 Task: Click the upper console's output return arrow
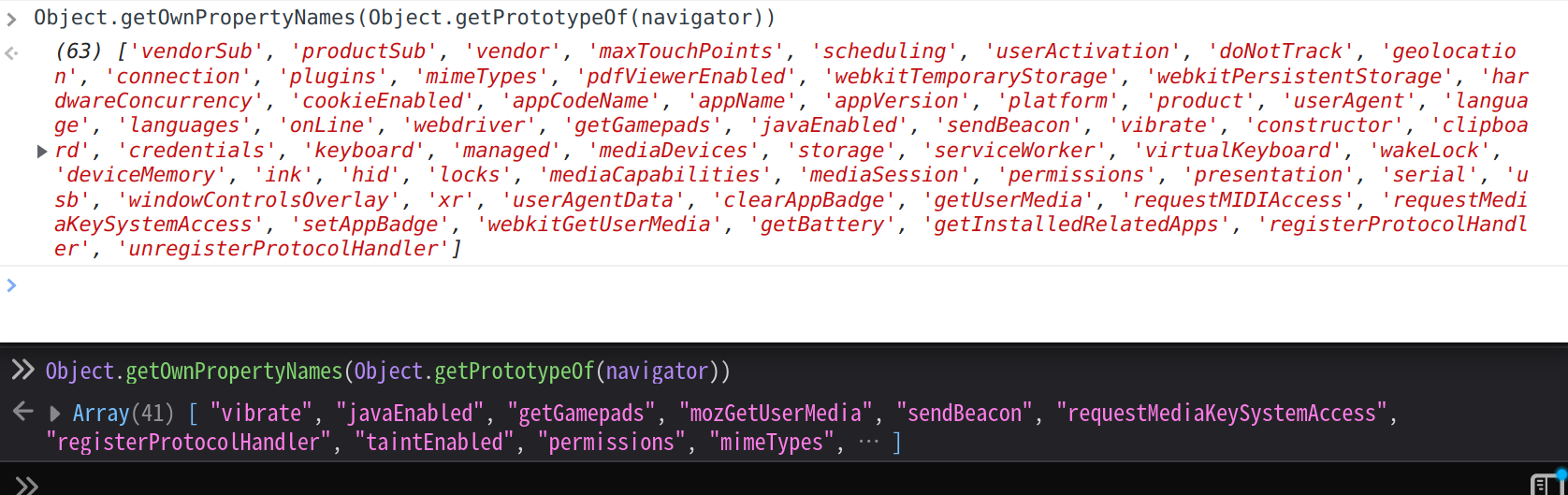click(12, 52)
